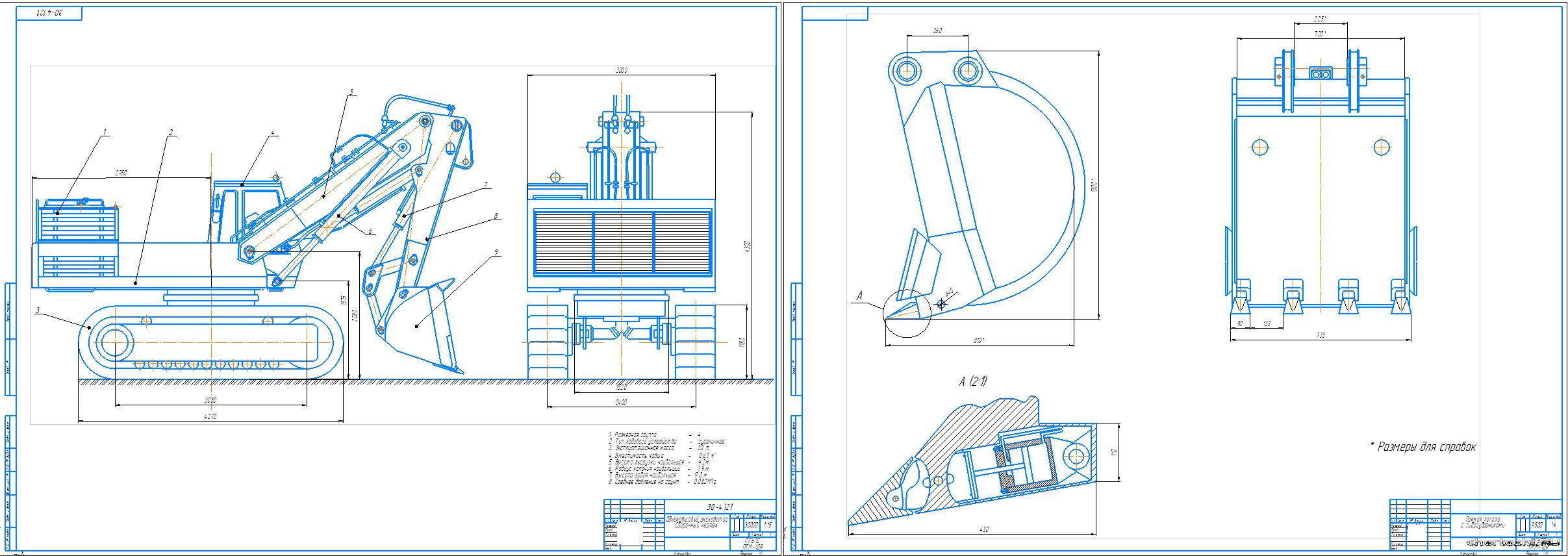The width and height of the screenshot is (1568, 556).
Task: Select the 450 dimension under detail view
Action: click(x=983, y=530)
